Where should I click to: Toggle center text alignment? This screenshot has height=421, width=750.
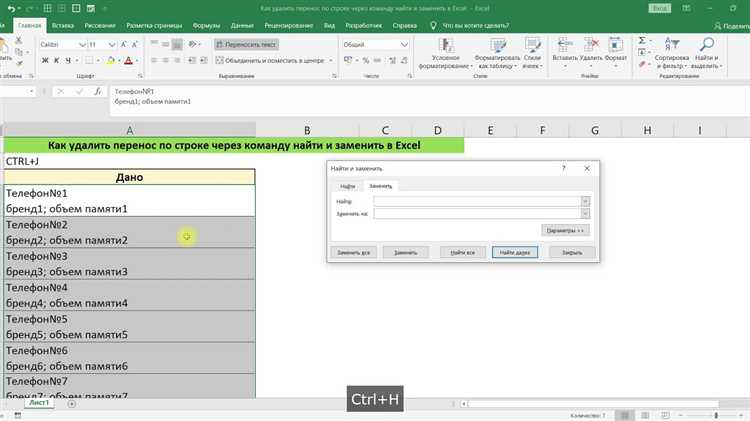tap(165, 60)
